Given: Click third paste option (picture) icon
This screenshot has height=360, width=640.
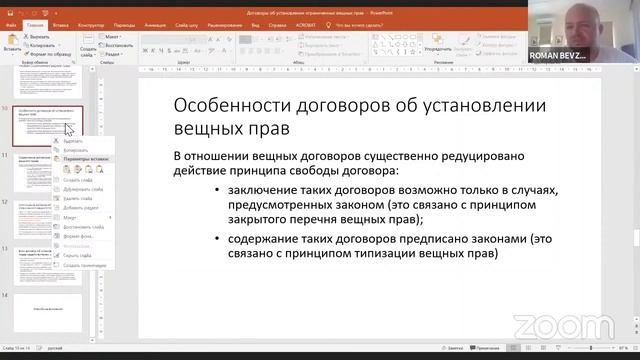Looking at the screenshot, I should (x=89, y=169).
